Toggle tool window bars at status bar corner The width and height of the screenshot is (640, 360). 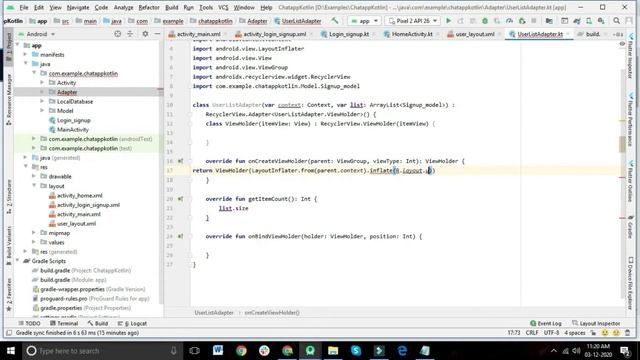click(x=9, y=333)
